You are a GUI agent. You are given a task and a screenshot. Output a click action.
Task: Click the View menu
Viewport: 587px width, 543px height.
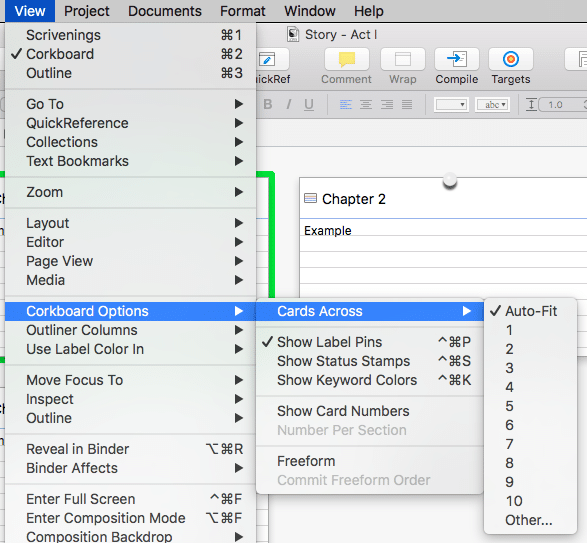pos(30,11)
